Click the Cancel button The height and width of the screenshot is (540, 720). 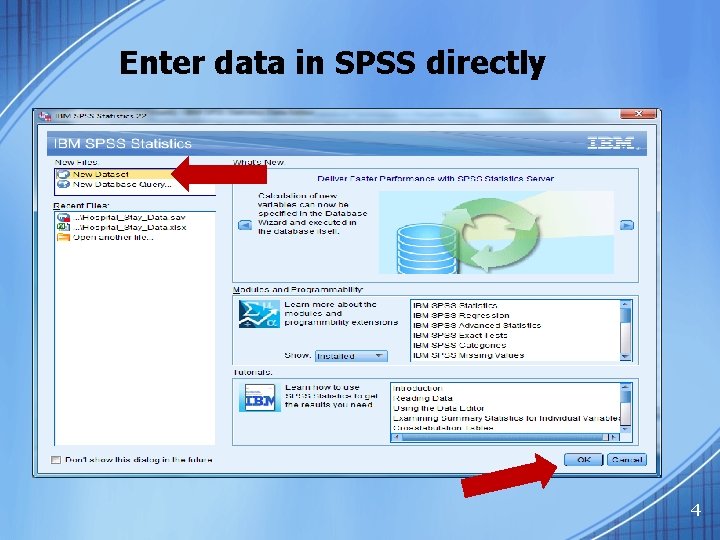coord(627,460)
